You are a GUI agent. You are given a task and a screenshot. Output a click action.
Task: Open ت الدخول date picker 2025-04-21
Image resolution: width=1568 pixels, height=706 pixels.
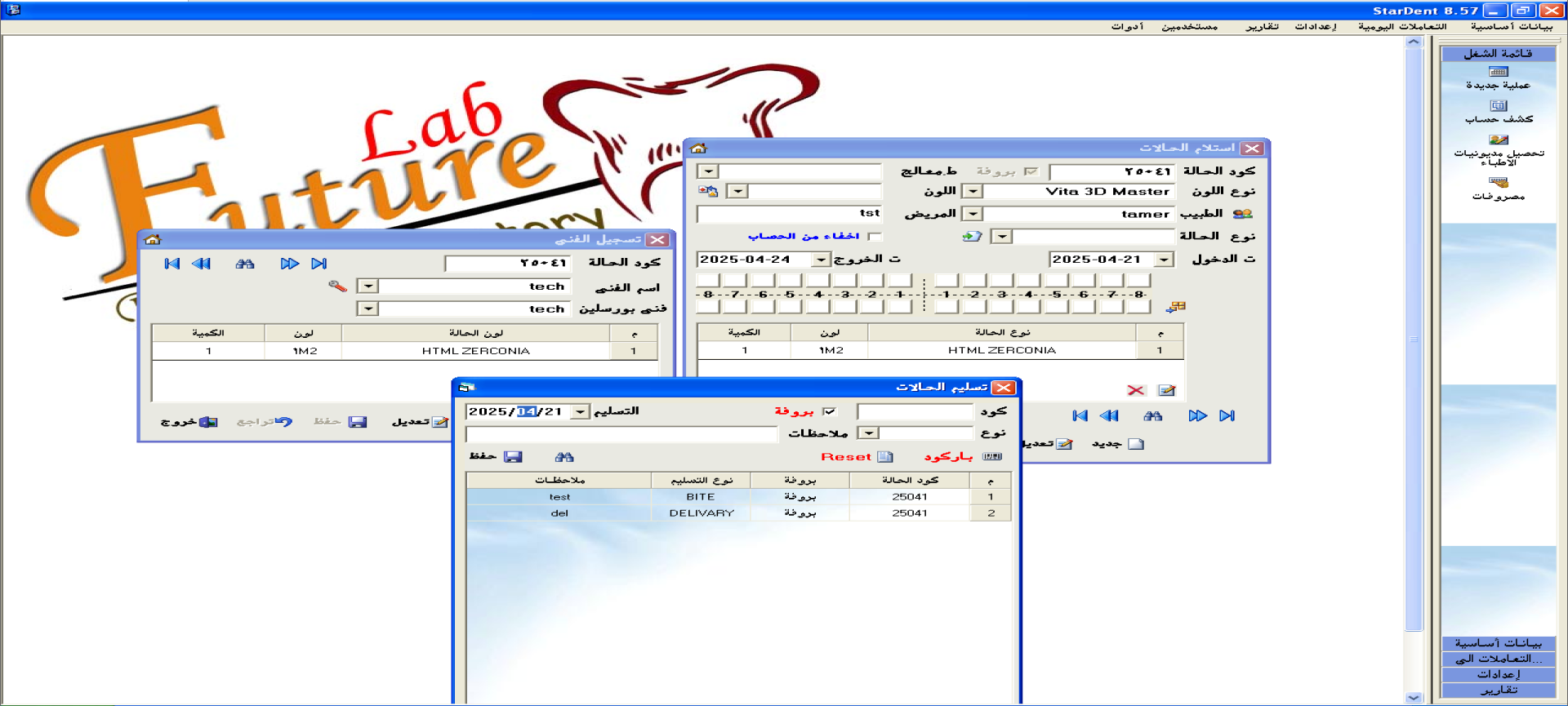pyautogui.click(x=1165, y=260)
